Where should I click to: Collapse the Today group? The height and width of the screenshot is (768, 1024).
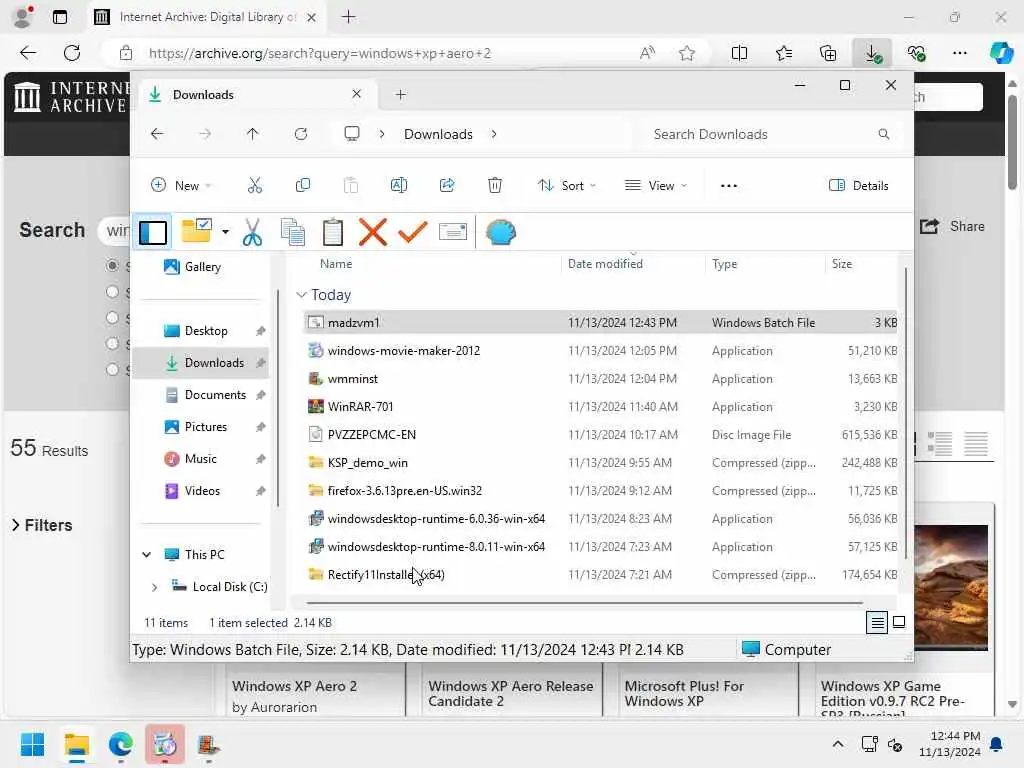301,295
